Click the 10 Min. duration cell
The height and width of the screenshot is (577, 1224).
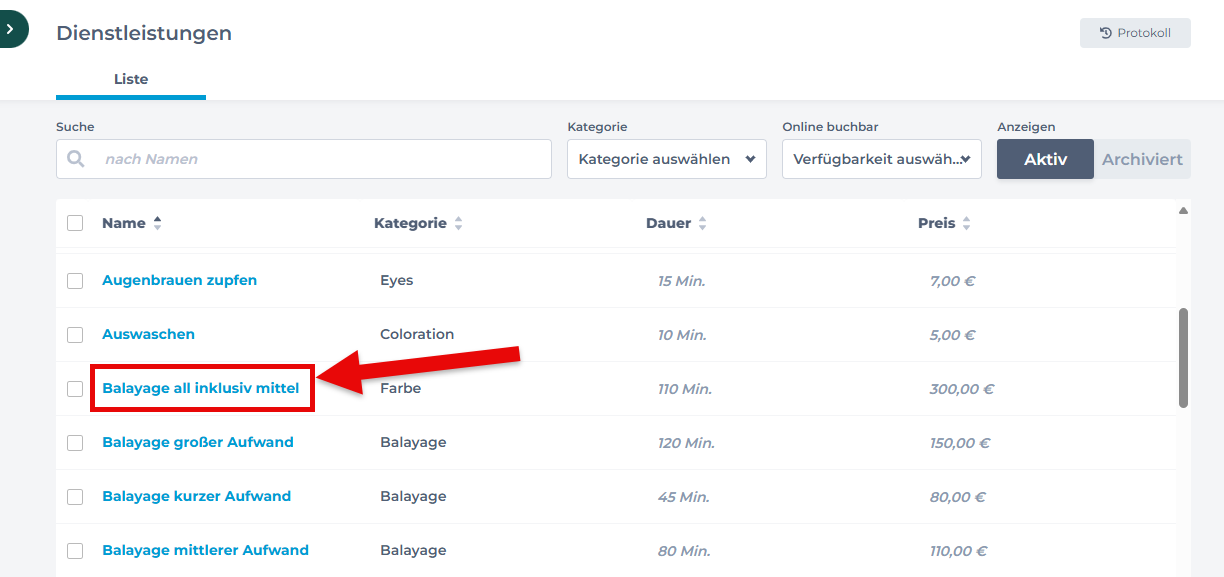(682, 335)
